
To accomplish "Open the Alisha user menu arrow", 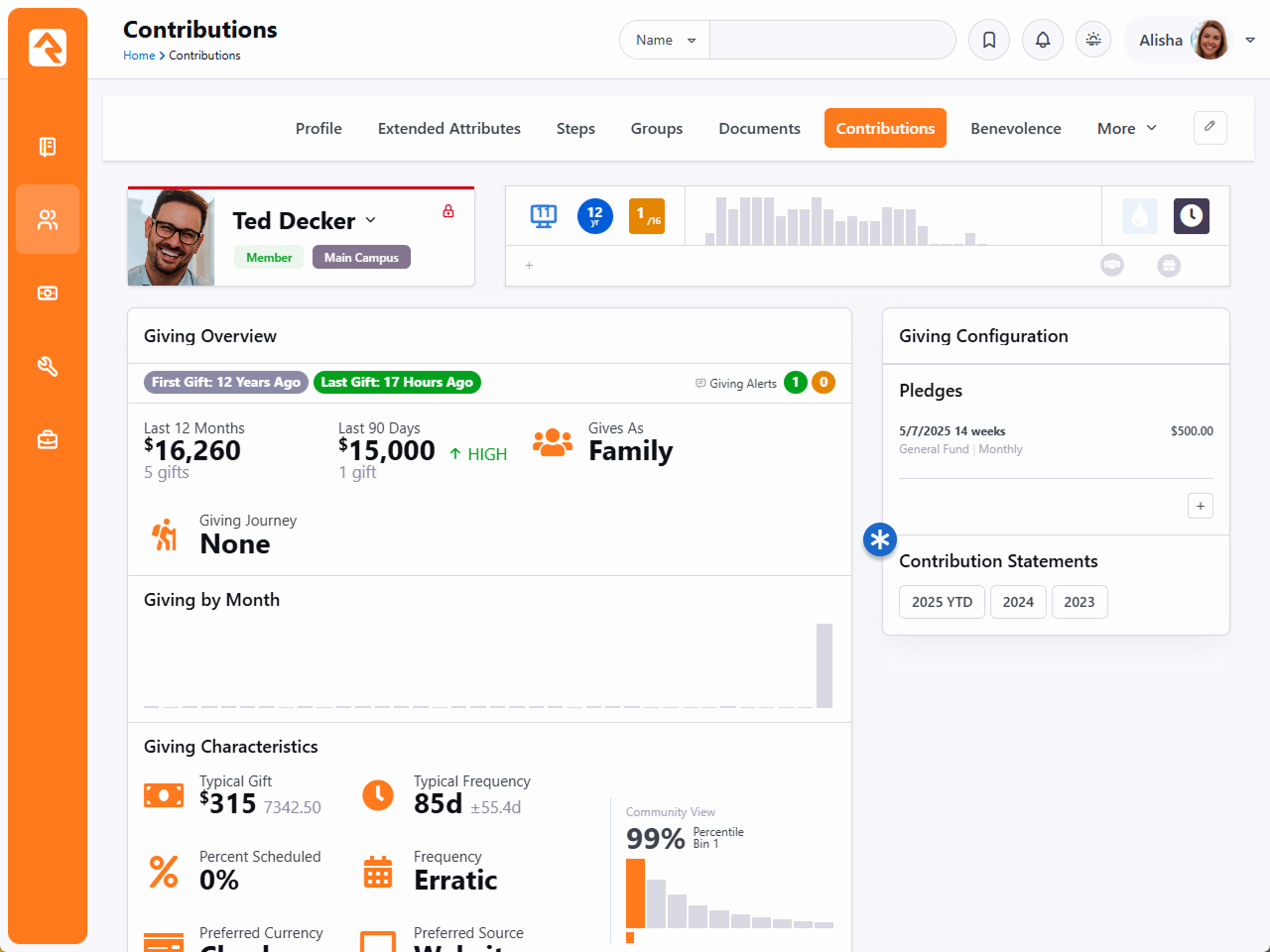I will coord(1250,41).
